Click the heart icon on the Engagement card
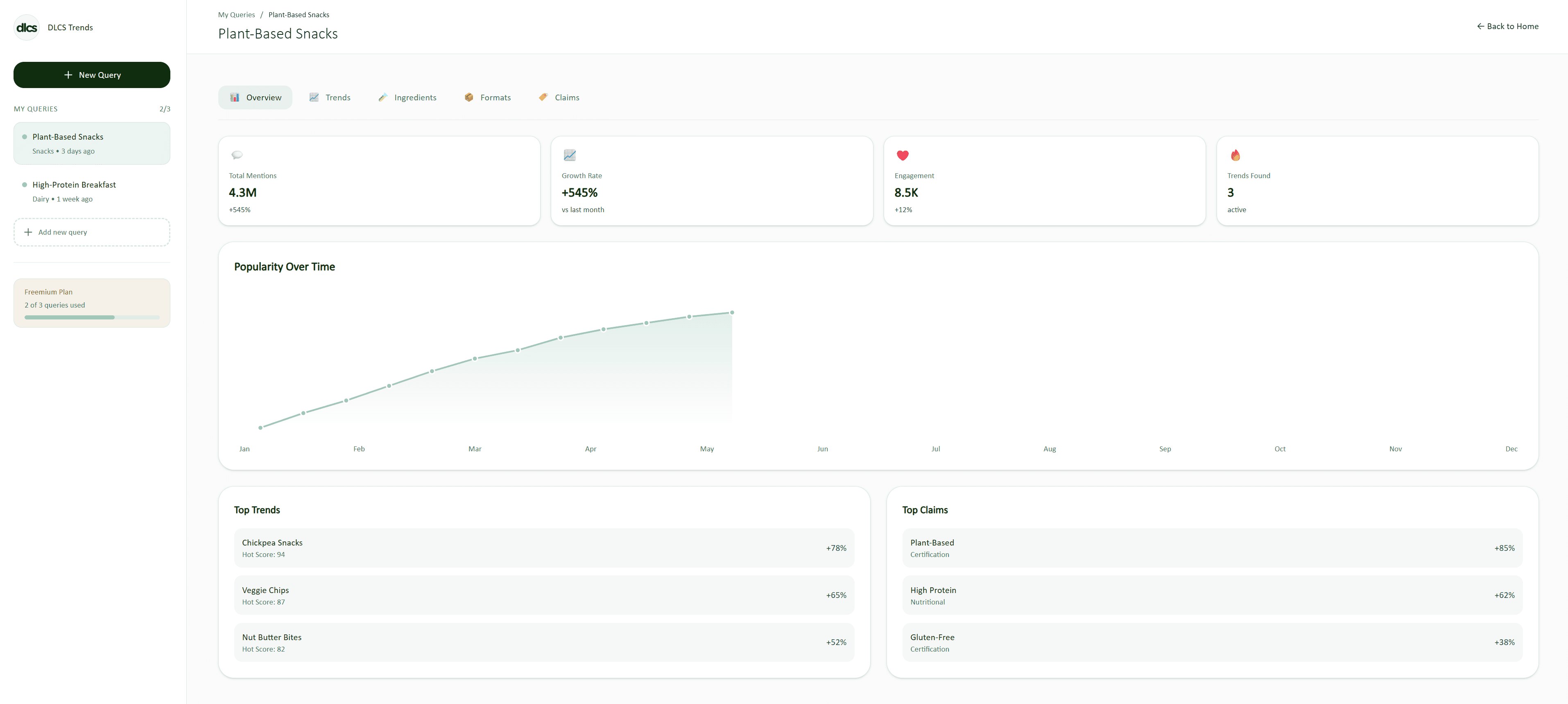1568x704 pixels. [902, 155]
